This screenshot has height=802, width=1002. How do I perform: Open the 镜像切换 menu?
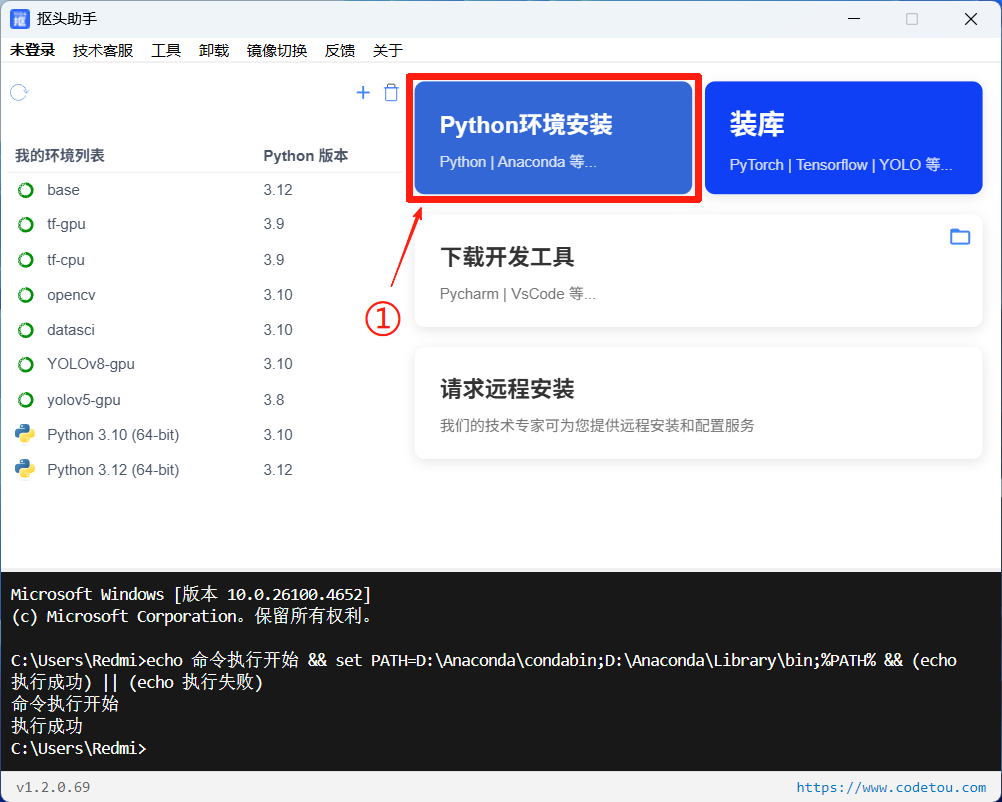pos(277,50)
